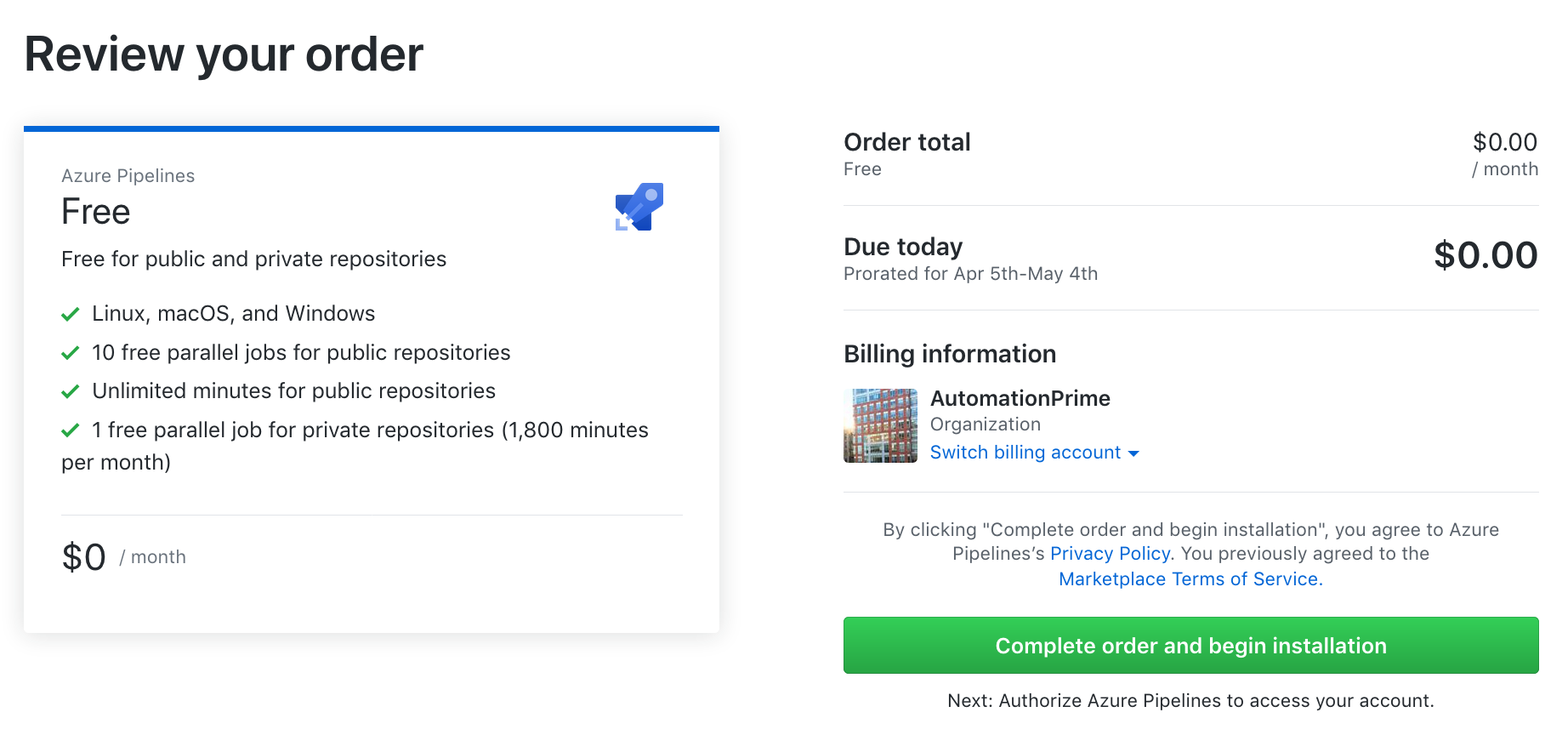Click the Azure Pipelines rocket logo
Viewport: 1568px width, 735px height.
pyautogui.click(x=639, y=207)
